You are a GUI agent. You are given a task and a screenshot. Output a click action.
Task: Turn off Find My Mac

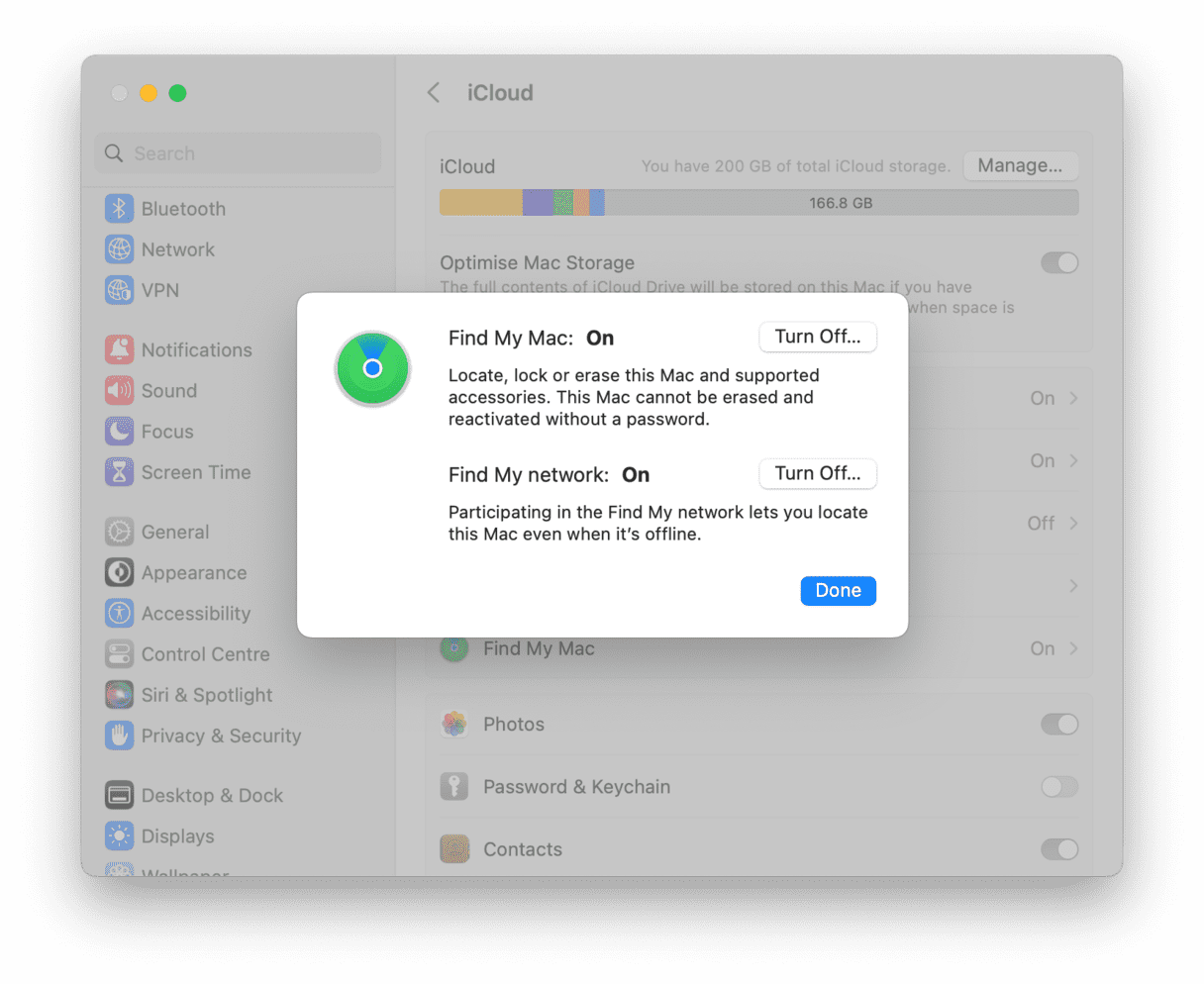click(818, 337)
